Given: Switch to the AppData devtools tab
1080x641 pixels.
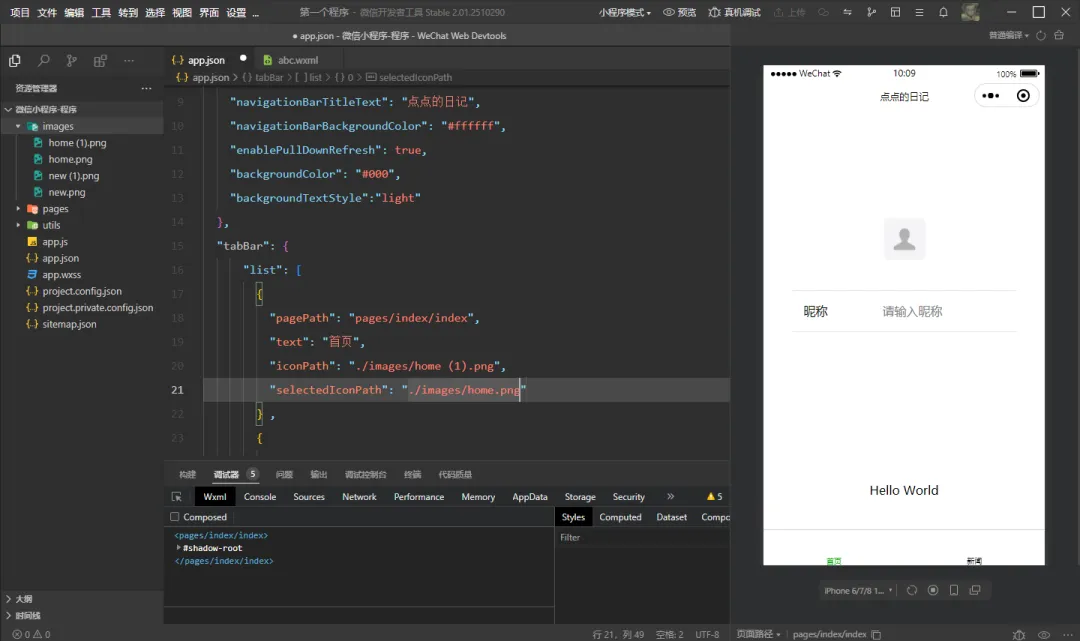Looking at the screenshot, I should pyautogui.click(x=530, y=496).
